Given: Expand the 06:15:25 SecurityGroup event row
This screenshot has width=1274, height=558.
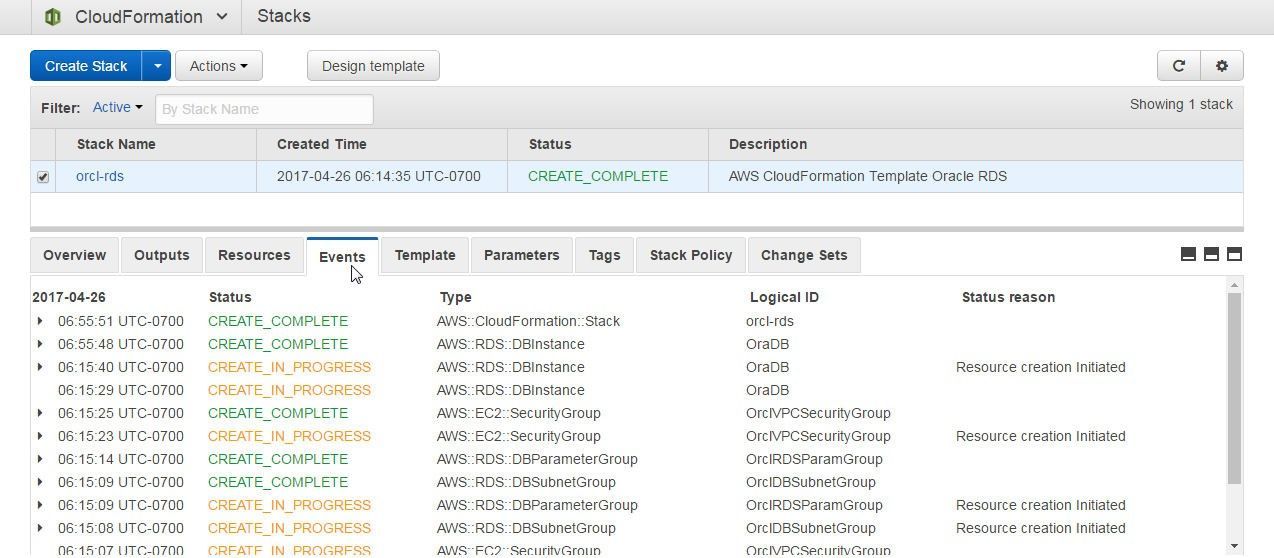Looking at the screenshot, I should coord(40,413).
